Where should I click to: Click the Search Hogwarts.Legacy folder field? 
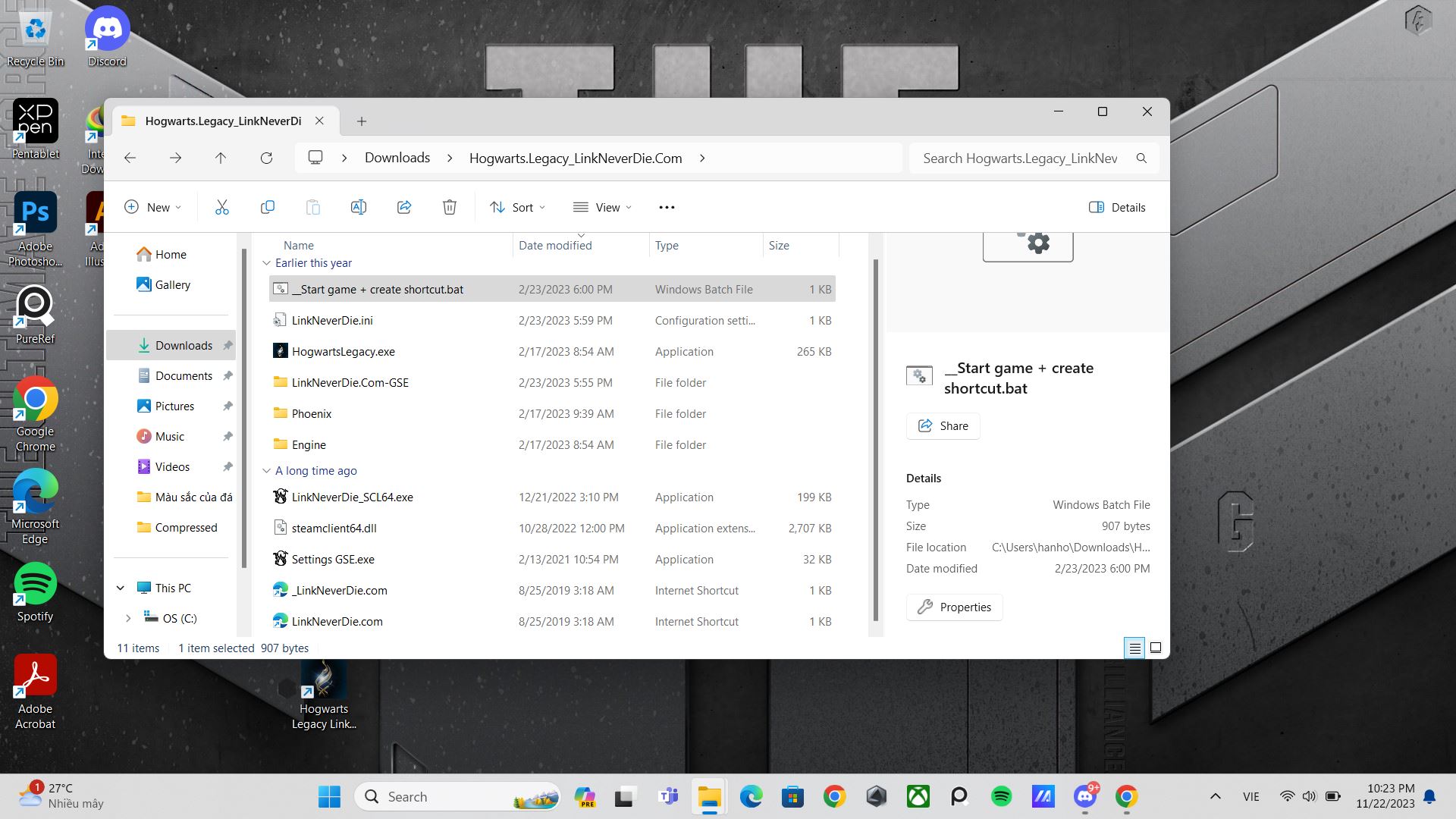[x=1020, y=158]
